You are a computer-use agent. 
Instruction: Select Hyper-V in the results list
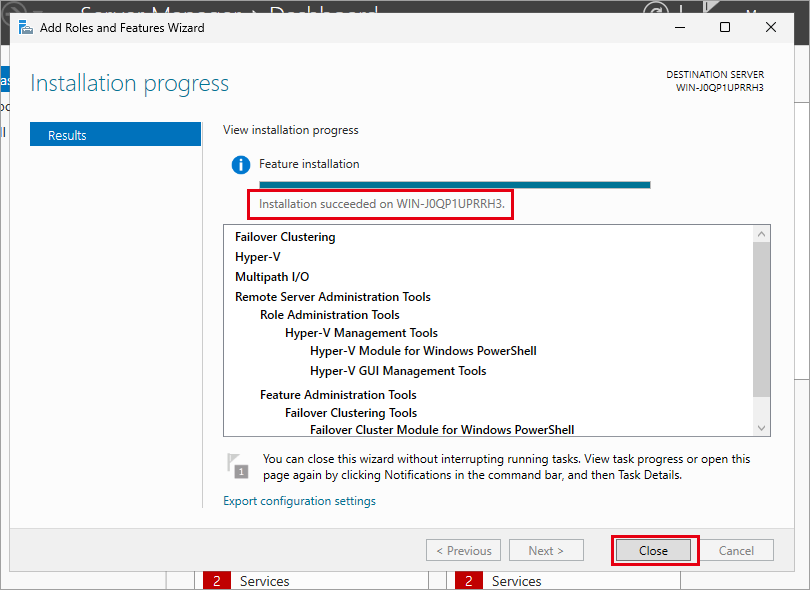coord(258,257)
